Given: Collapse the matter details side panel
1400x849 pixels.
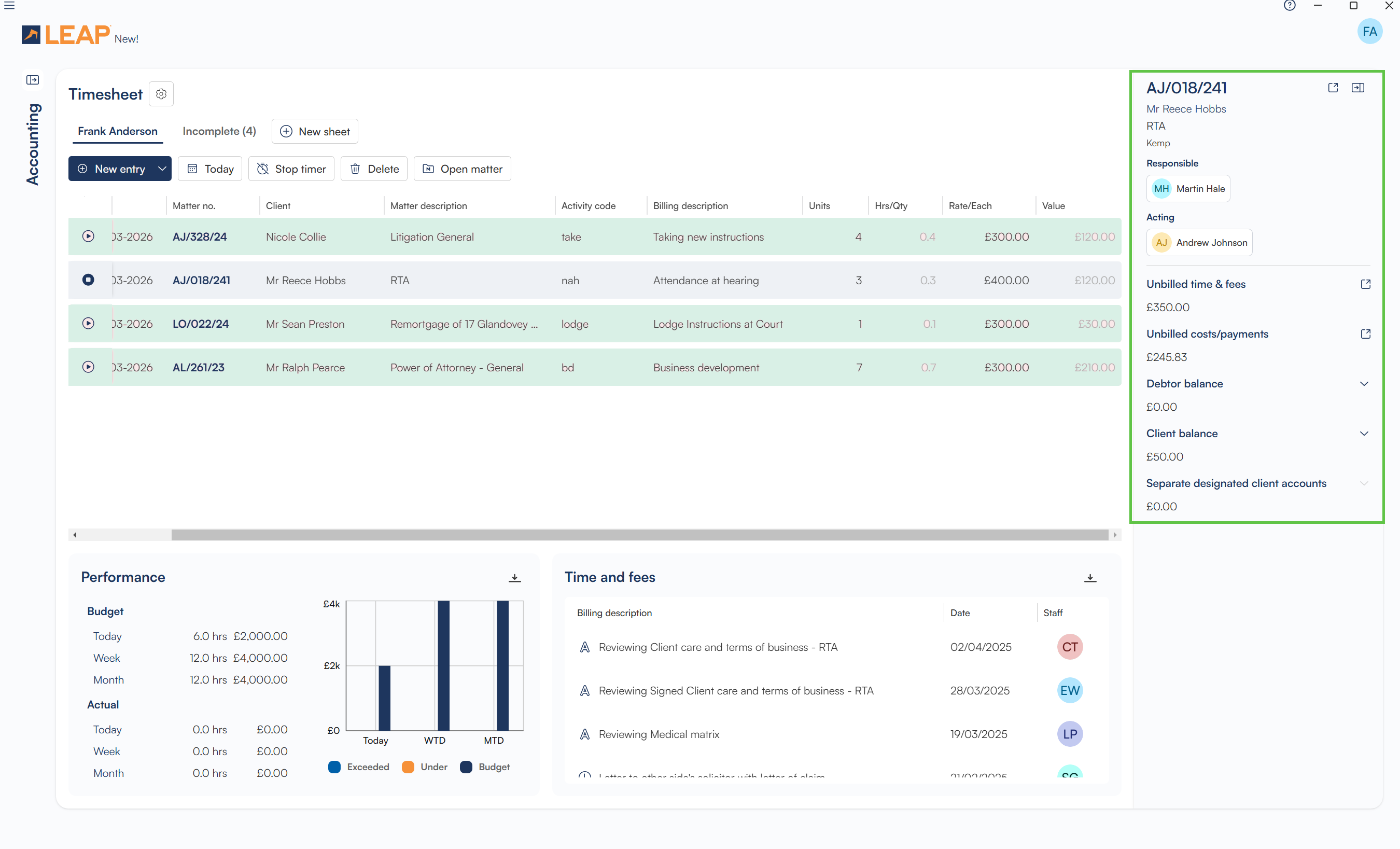Looking at the screenshot, I should pos(1357,88).
